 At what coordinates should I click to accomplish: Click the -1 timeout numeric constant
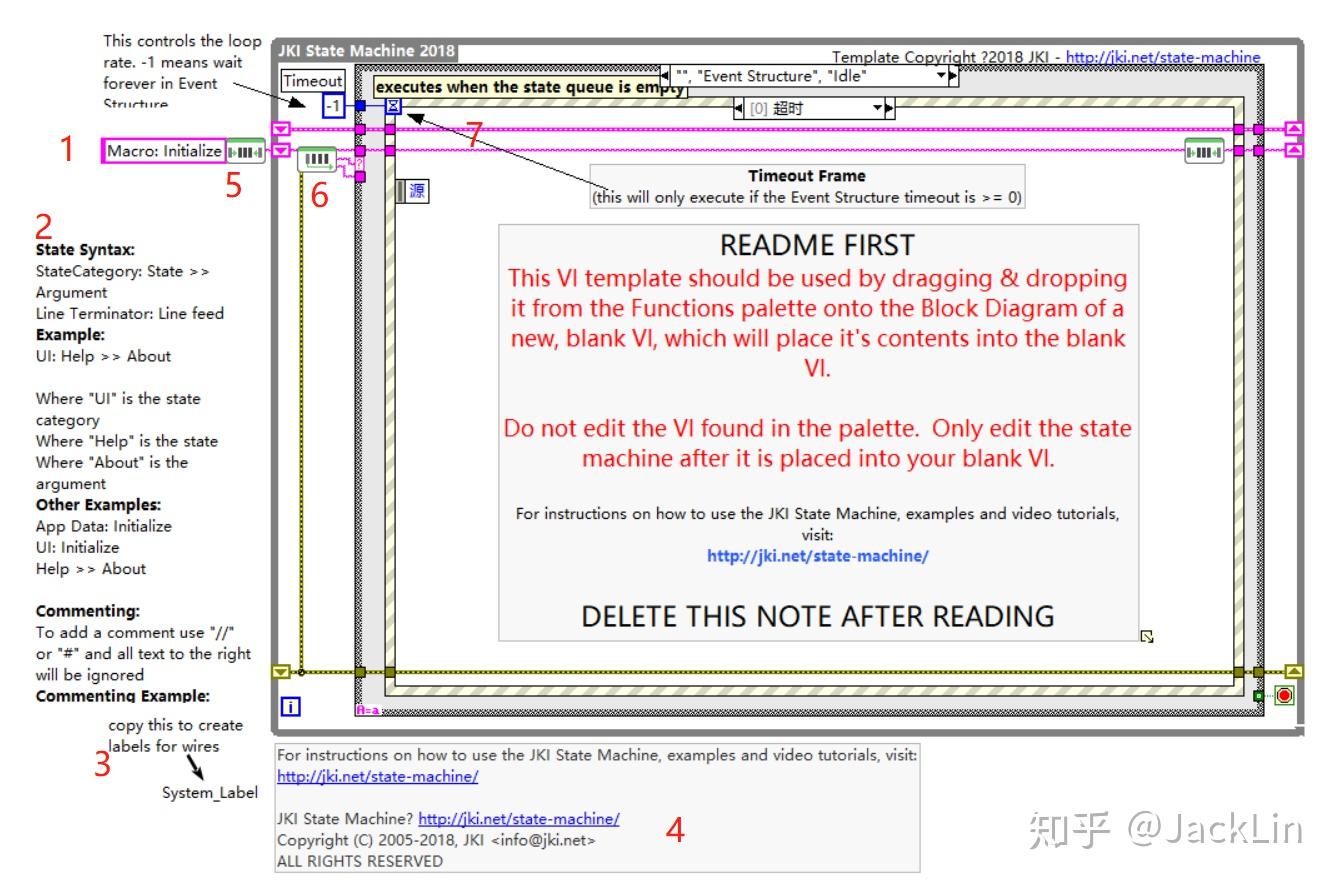pyautogui.click(x=333, y=105)
